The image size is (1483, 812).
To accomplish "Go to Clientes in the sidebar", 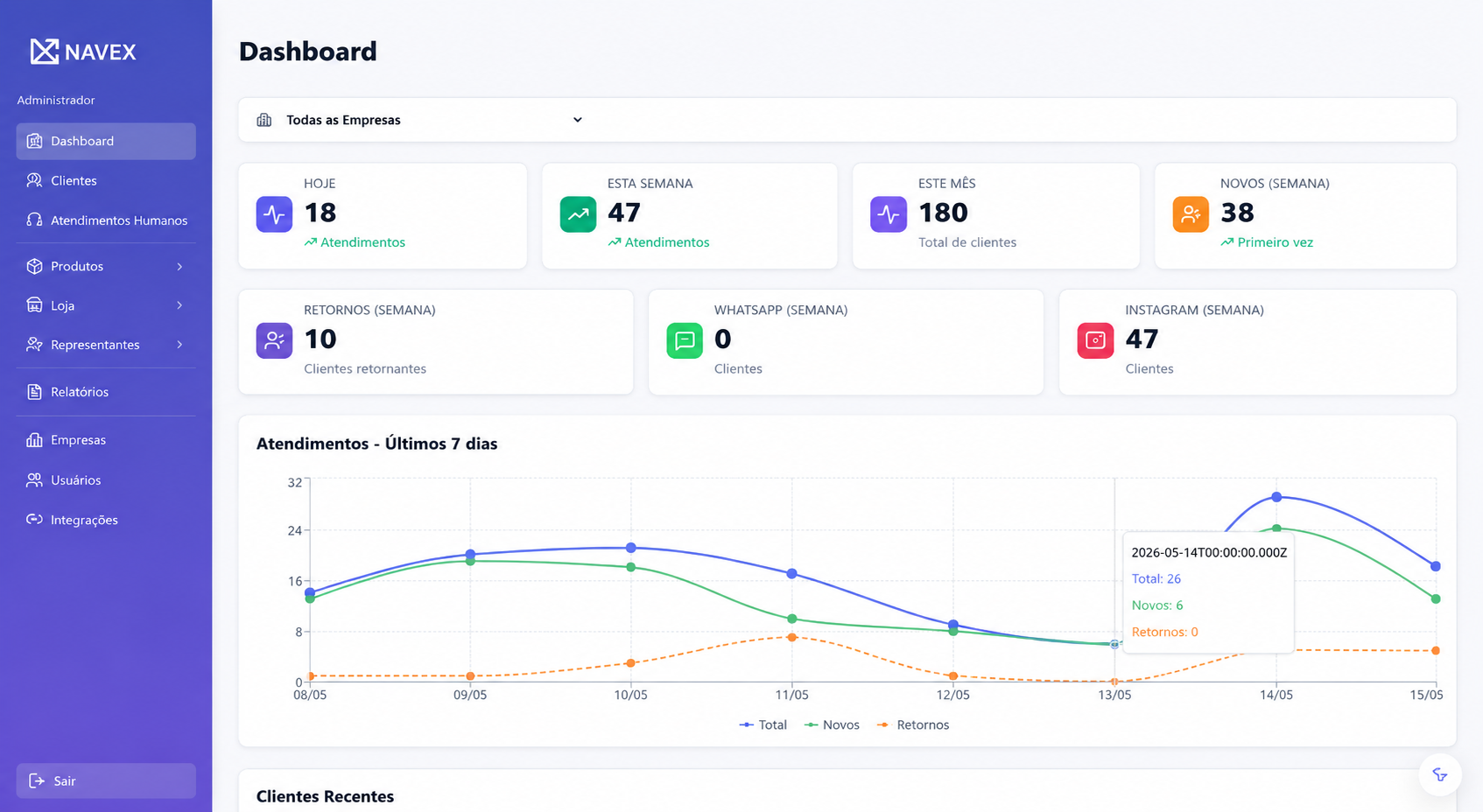I will [106, 180].
